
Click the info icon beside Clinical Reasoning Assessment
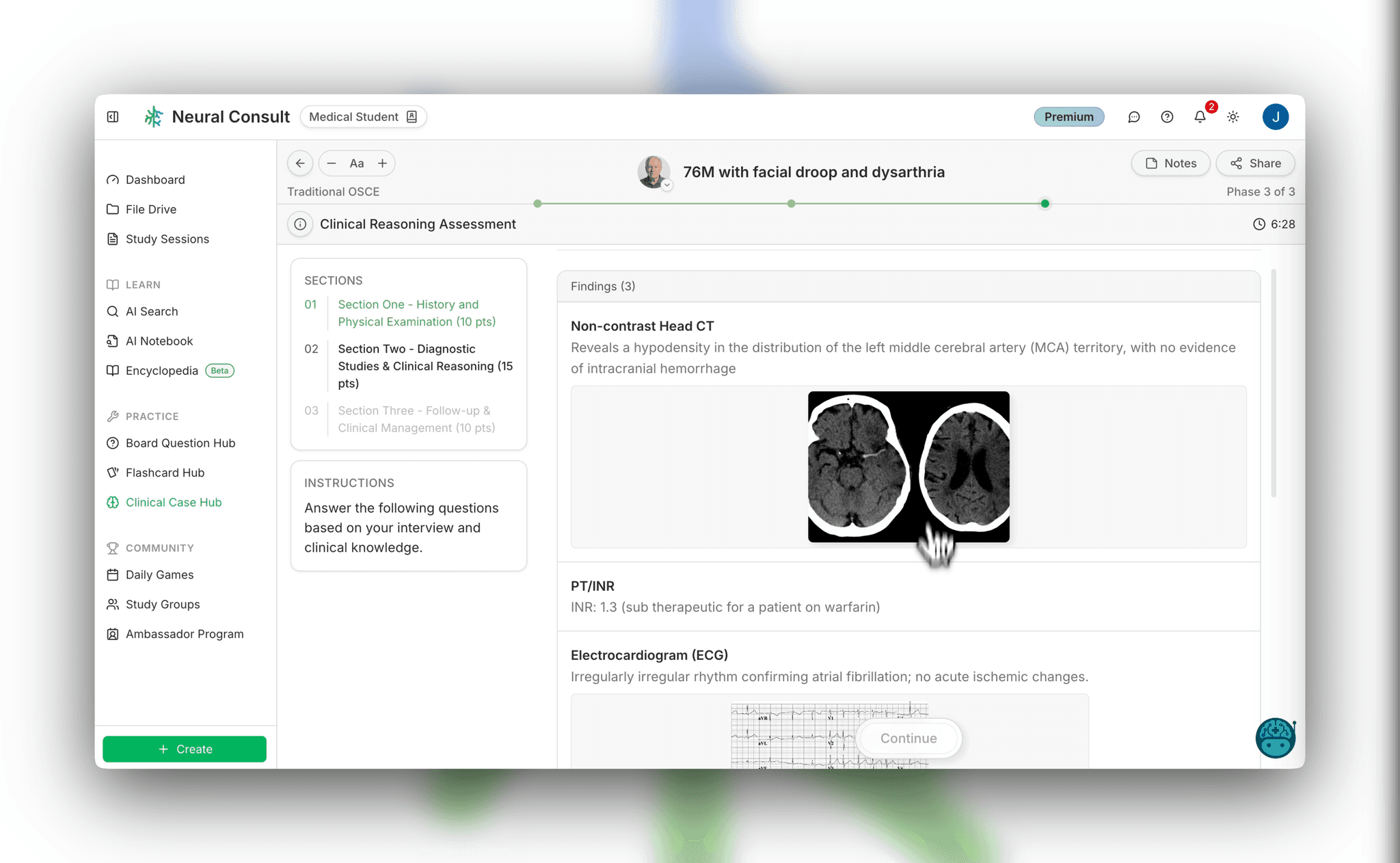coord(300,224)
